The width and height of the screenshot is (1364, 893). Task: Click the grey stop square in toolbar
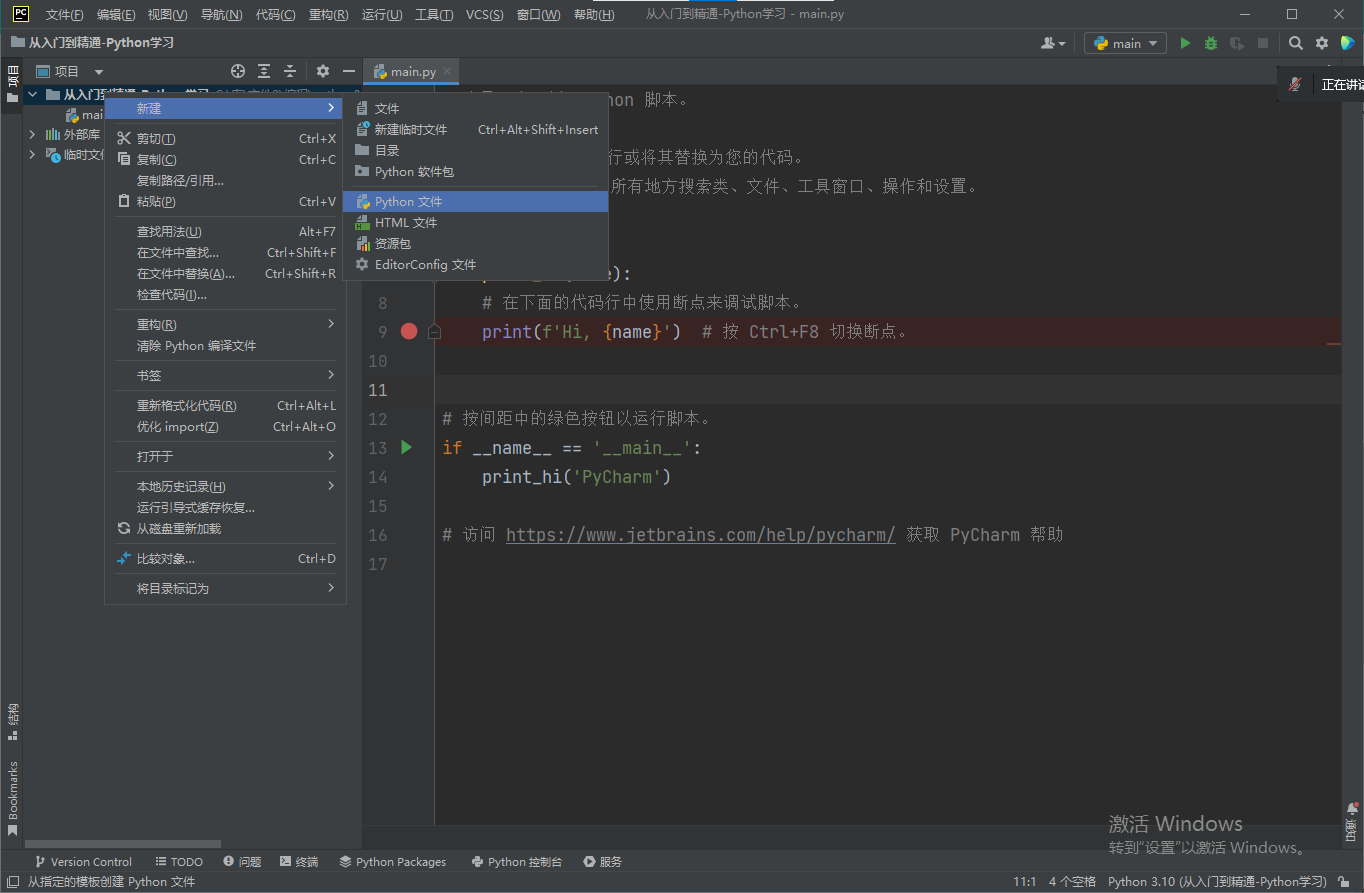1263,43
